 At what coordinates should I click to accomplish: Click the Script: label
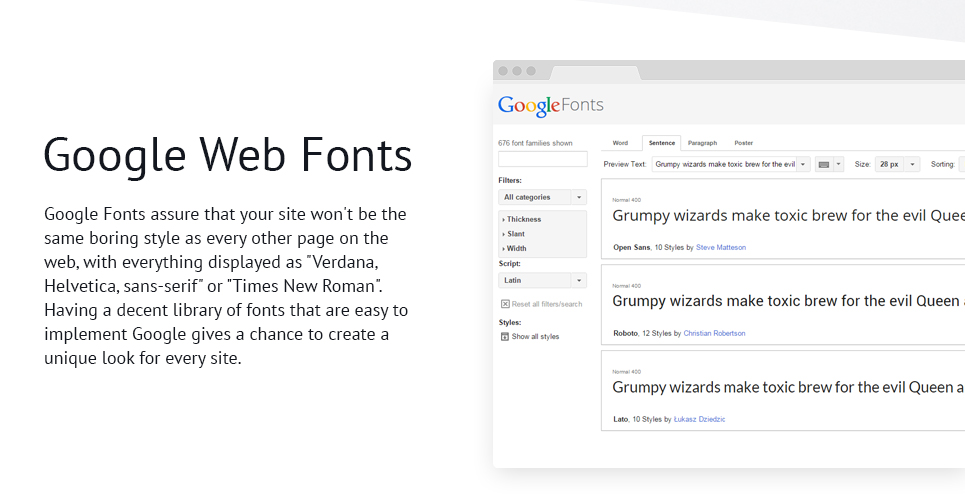[x=509, y=264]
